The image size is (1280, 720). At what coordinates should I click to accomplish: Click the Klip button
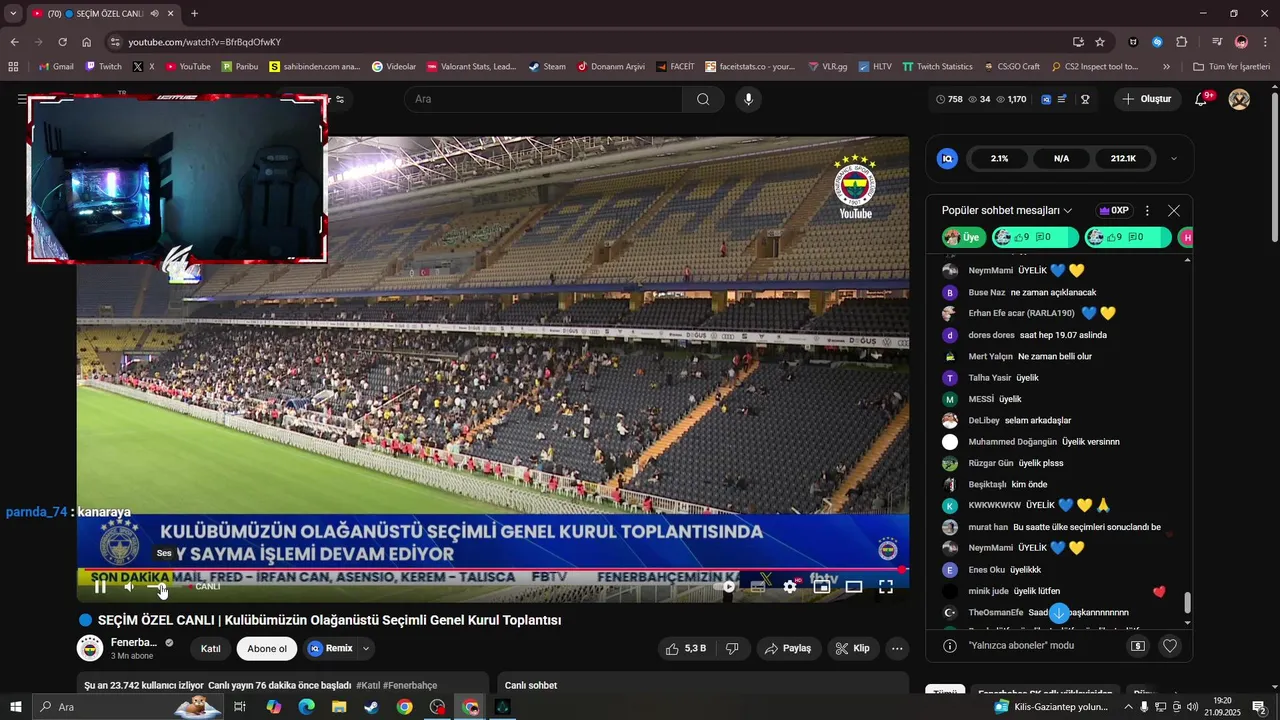click(852, 648)
